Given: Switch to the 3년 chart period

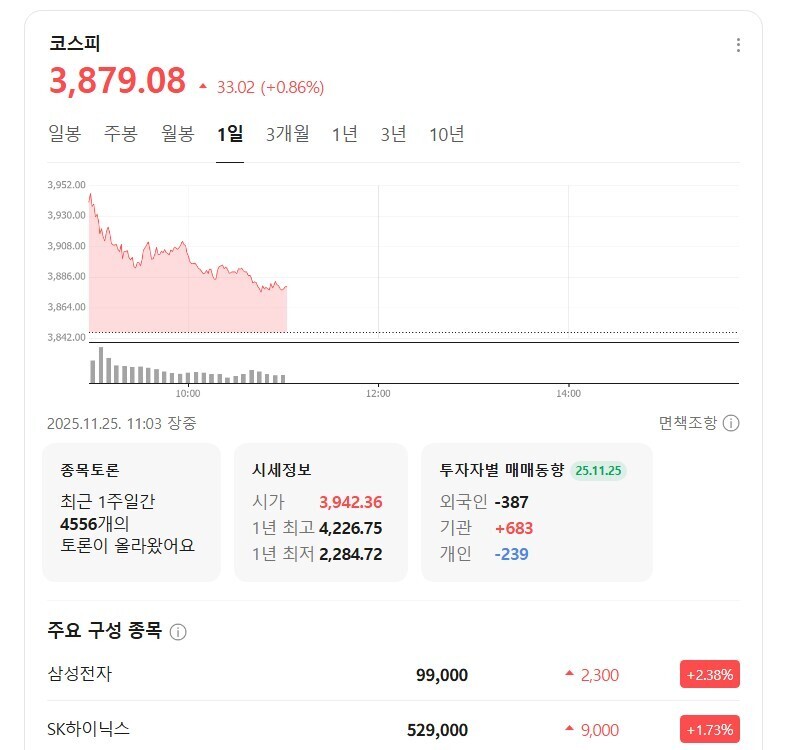Looking at the screenshot, I should 393,134.
